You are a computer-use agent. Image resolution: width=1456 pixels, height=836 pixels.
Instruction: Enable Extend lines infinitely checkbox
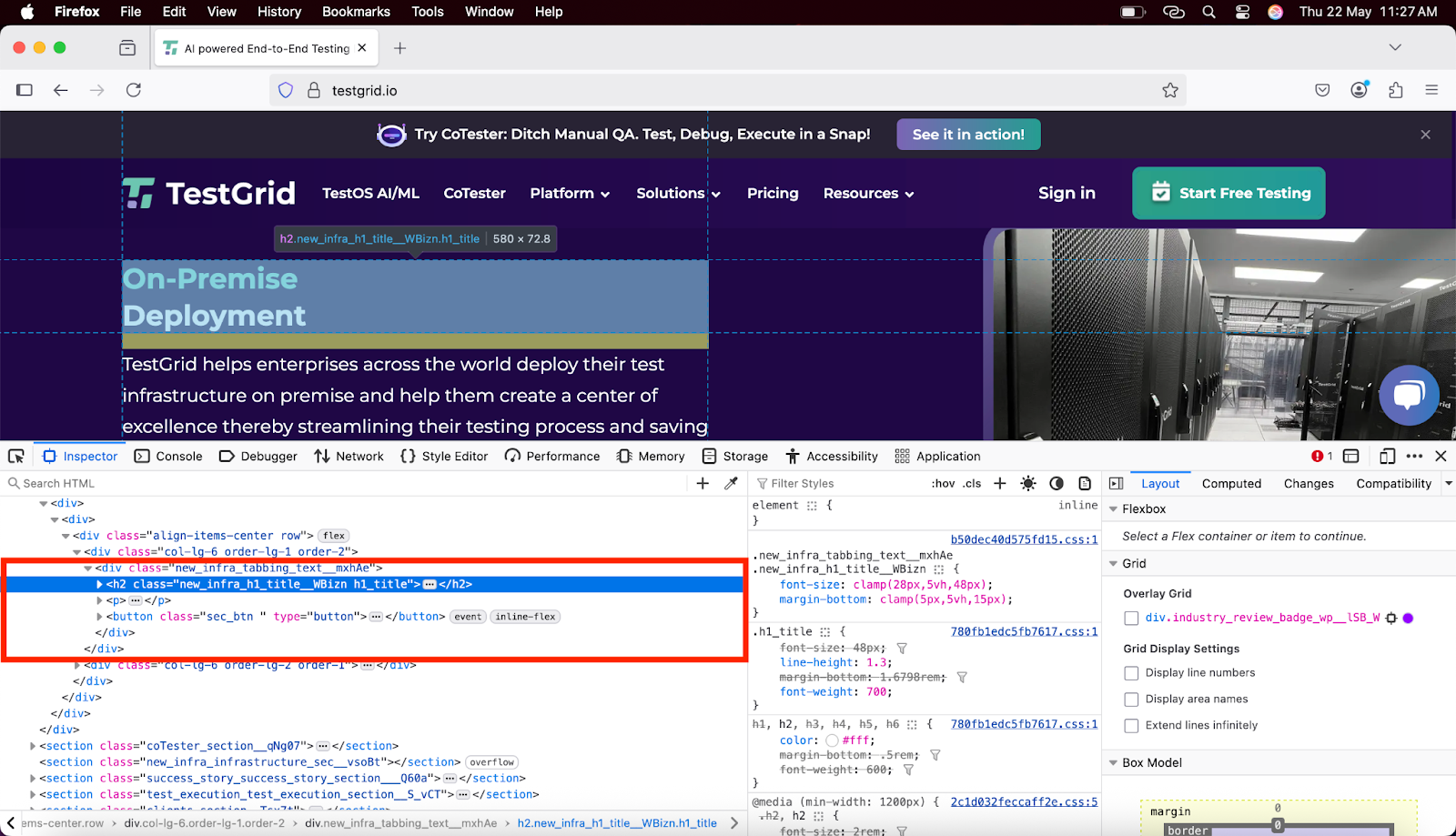click(x=1131, y=726)
